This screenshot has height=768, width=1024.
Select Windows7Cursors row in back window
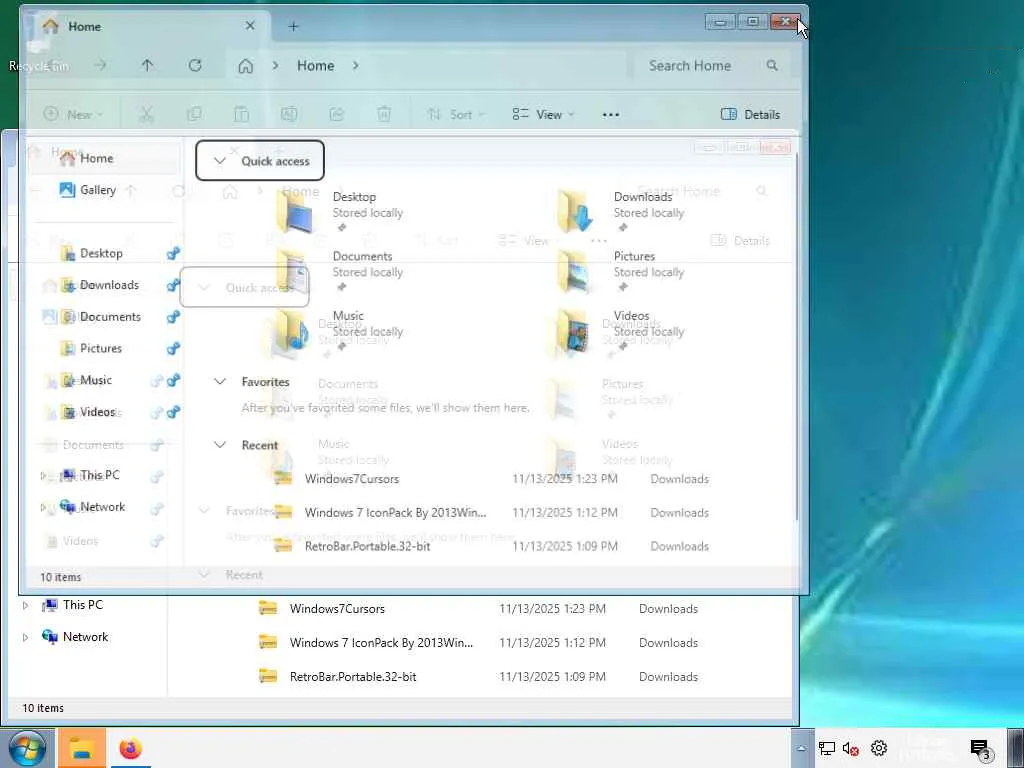click(480, 609)
